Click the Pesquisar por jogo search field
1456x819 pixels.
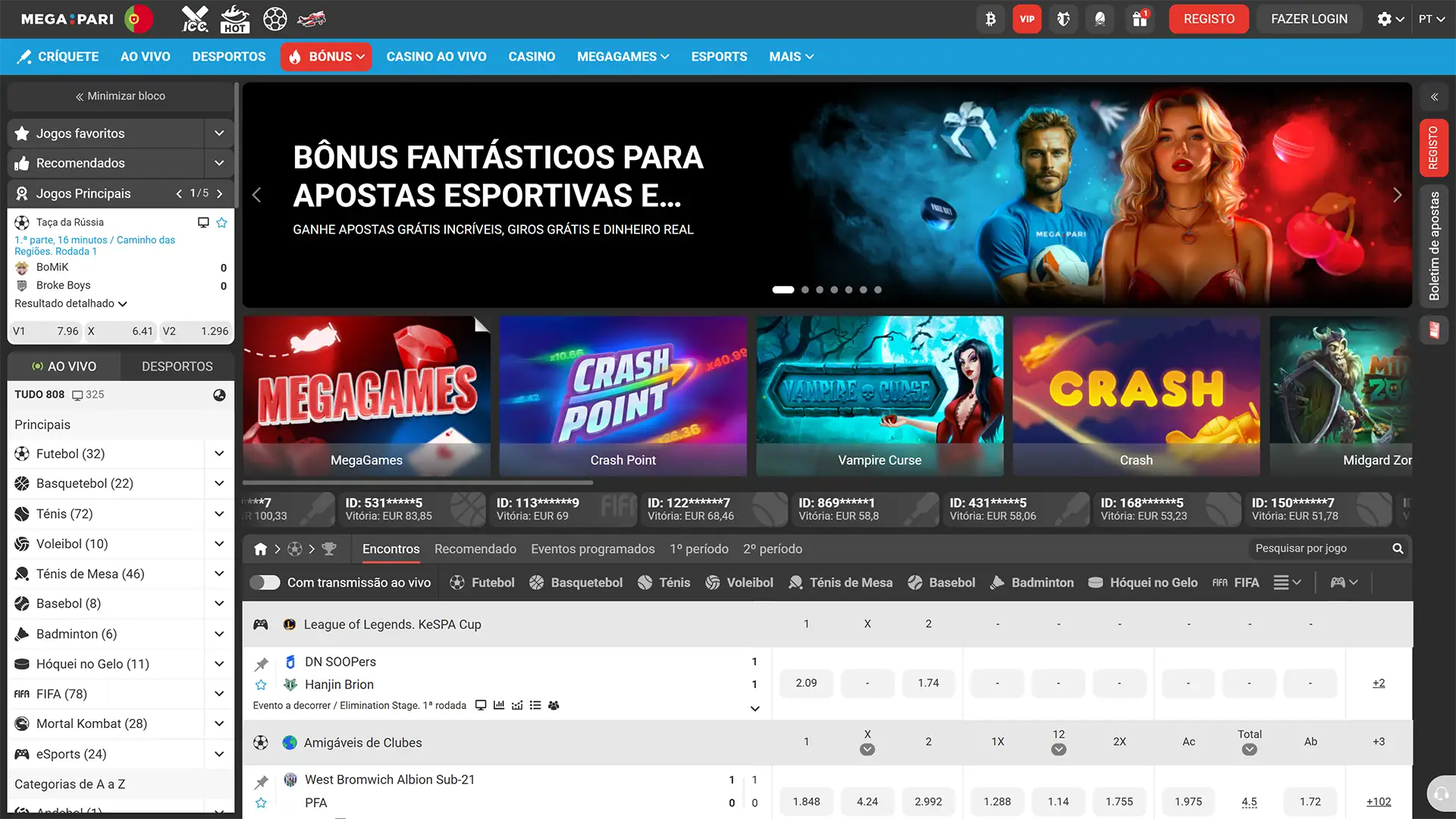pos(1329,549)
